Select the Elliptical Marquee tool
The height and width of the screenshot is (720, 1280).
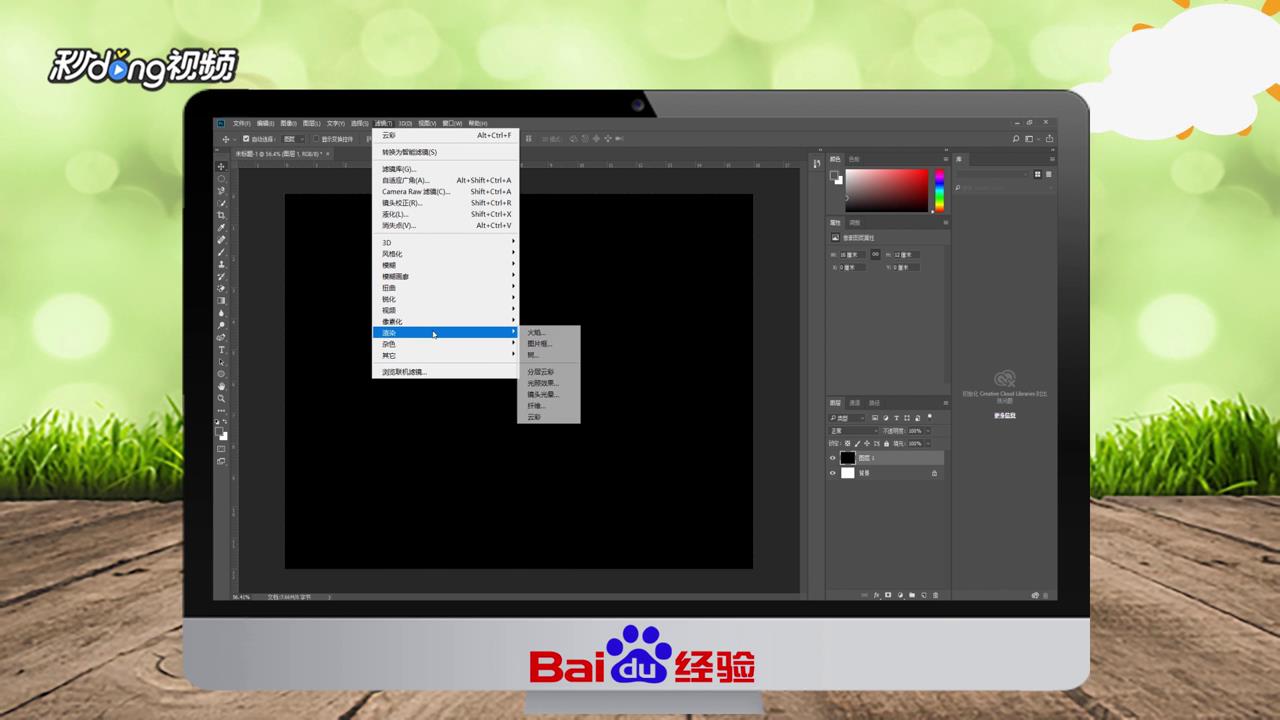pyautogui.click(x=221, y=177)
